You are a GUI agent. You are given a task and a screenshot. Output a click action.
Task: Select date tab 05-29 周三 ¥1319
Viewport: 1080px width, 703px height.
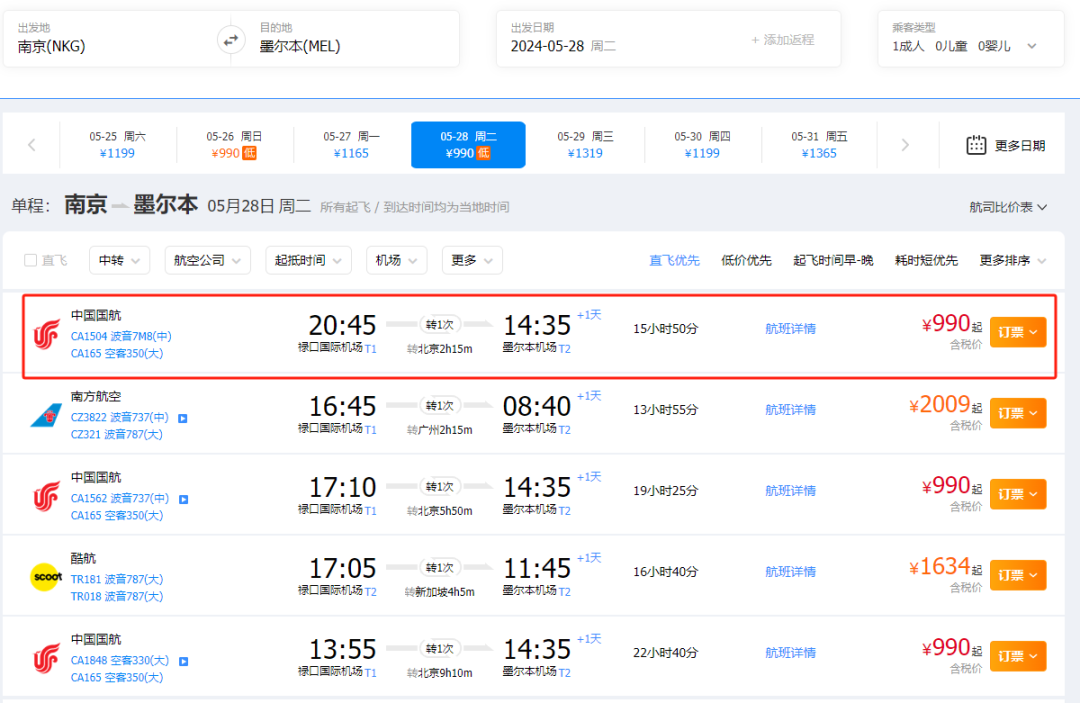coord(585,145)
